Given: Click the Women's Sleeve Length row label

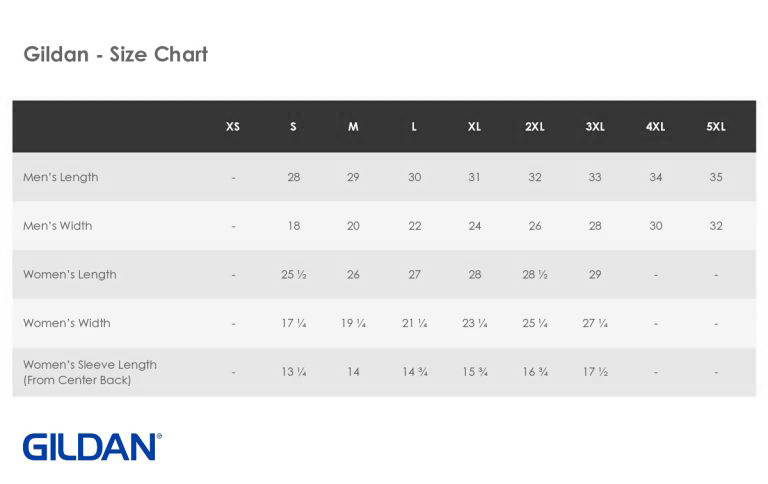Looking at the screenshot, I should 90,372.
